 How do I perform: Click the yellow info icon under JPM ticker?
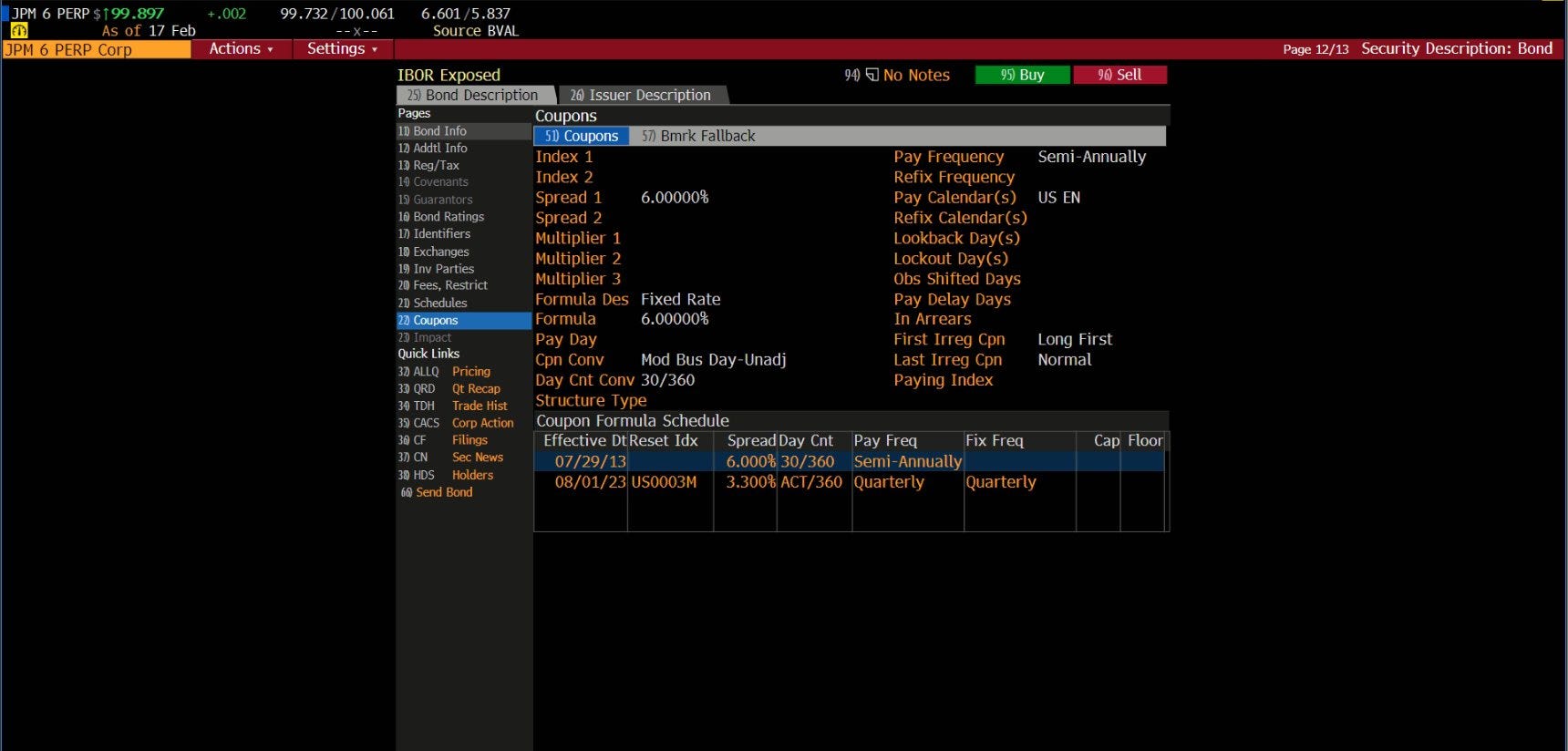coord(19,30)
